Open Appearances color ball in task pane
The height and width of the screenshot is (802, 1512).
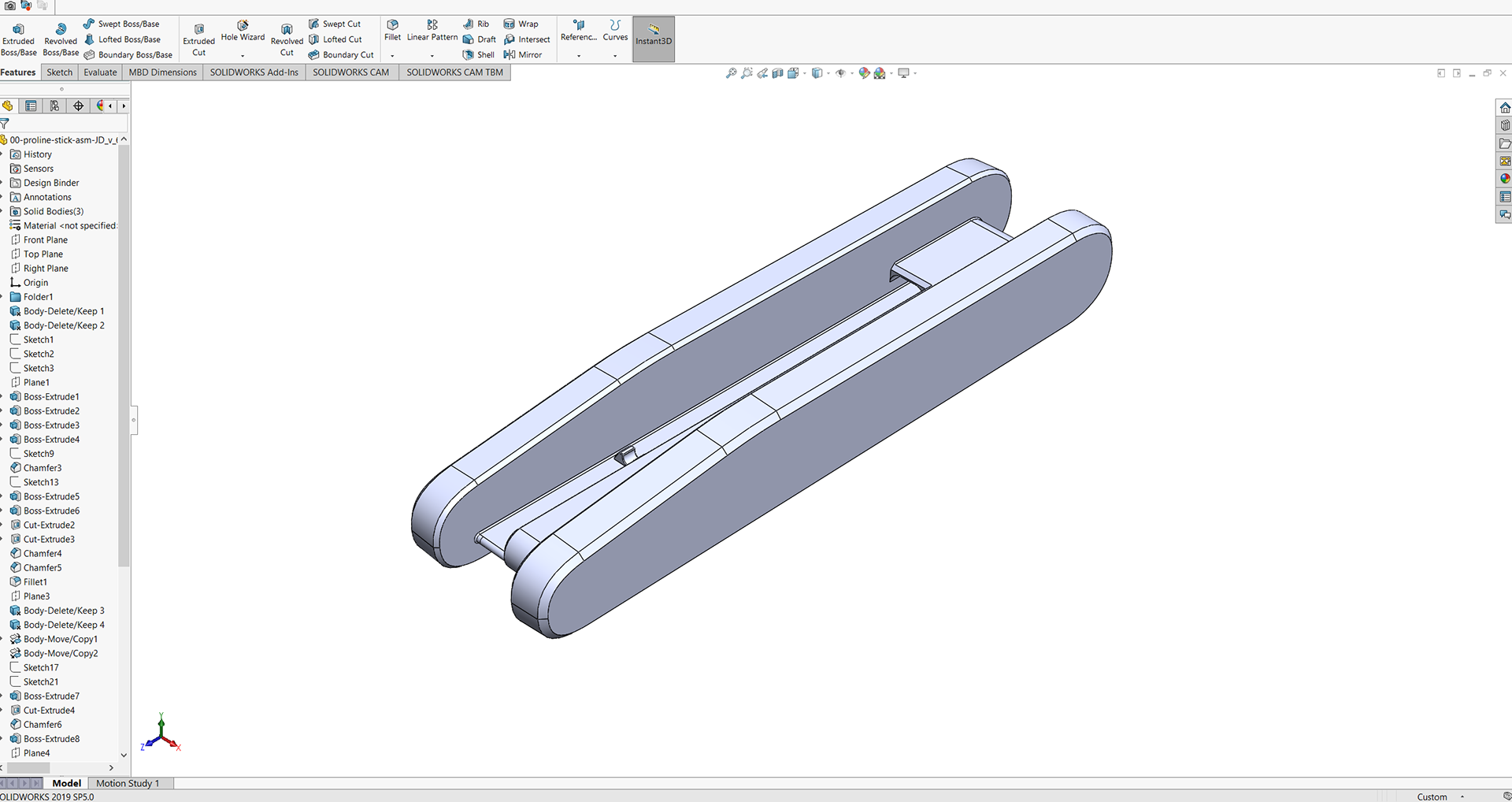point(1505,179)
